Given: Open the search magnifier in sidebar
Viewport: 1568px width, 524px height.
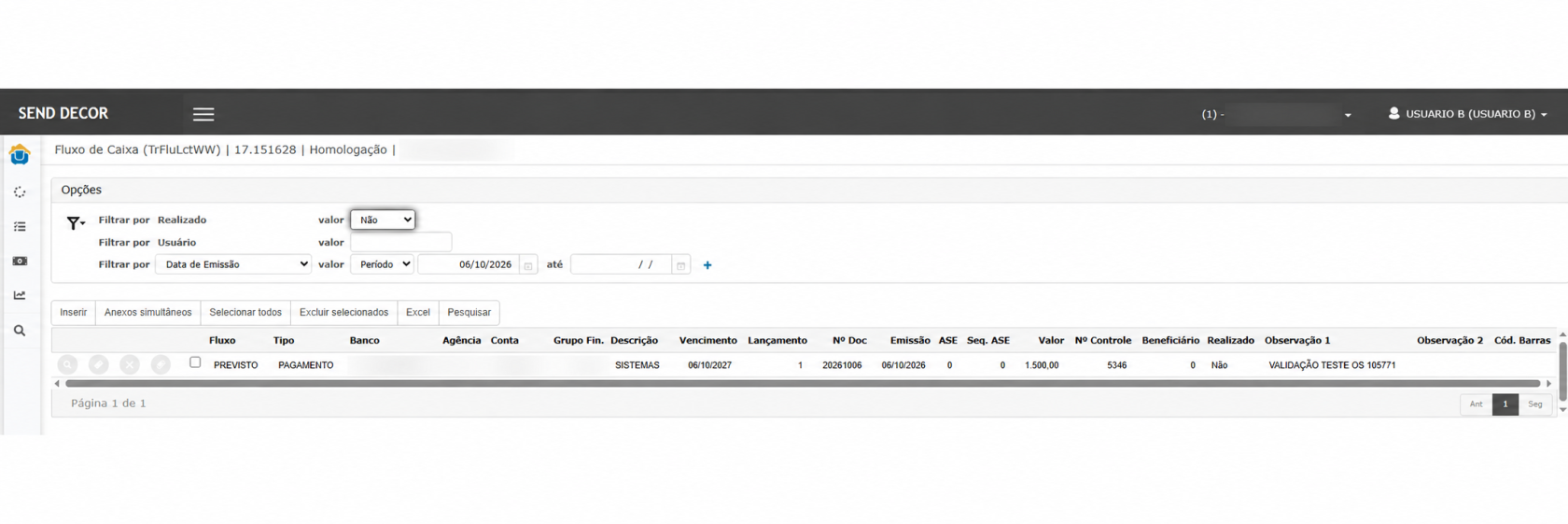Looking at the screenshot, I should [x=20, y=331].
